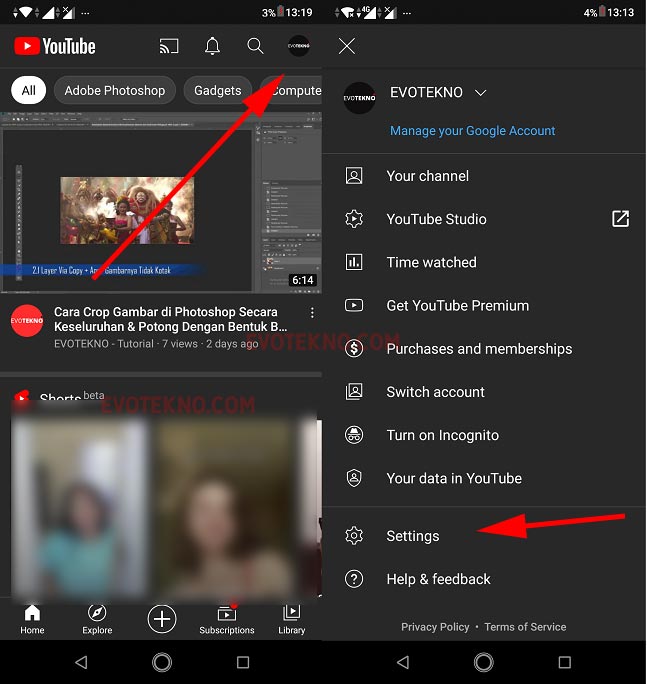Open the video's three-dot options menu
This screenshot has width=647, height=684.
coord(312,314)
